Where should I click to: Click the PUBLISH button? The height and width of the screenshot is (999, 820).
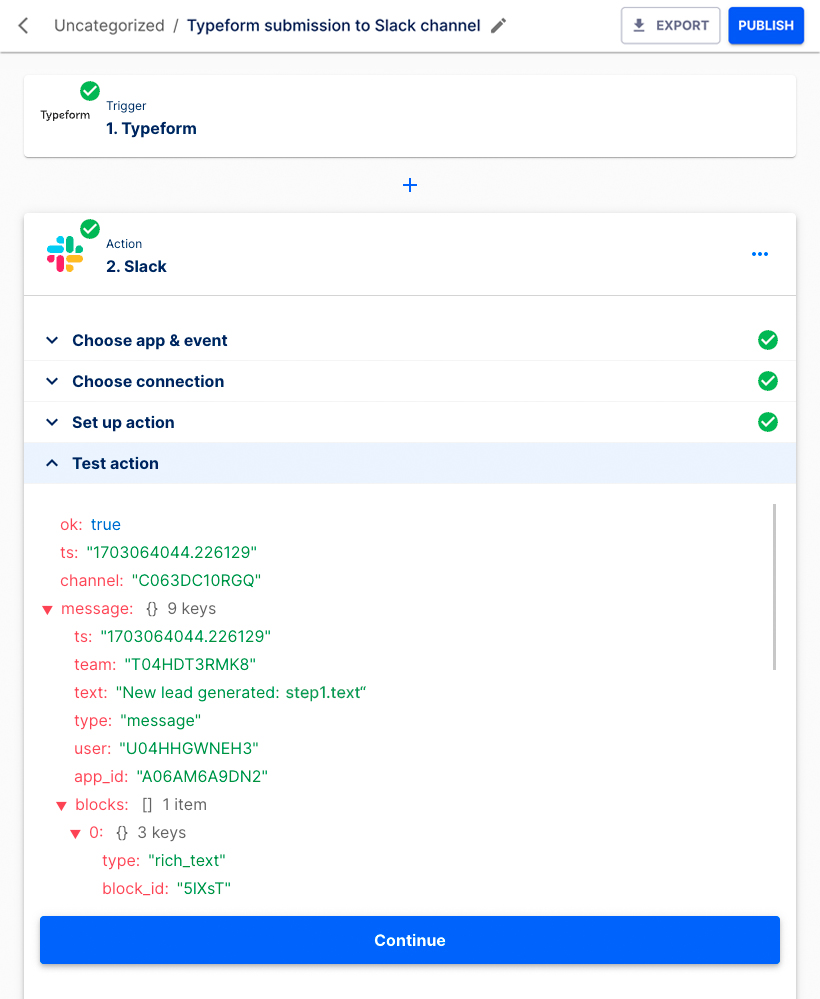click(x=765, y=25)
